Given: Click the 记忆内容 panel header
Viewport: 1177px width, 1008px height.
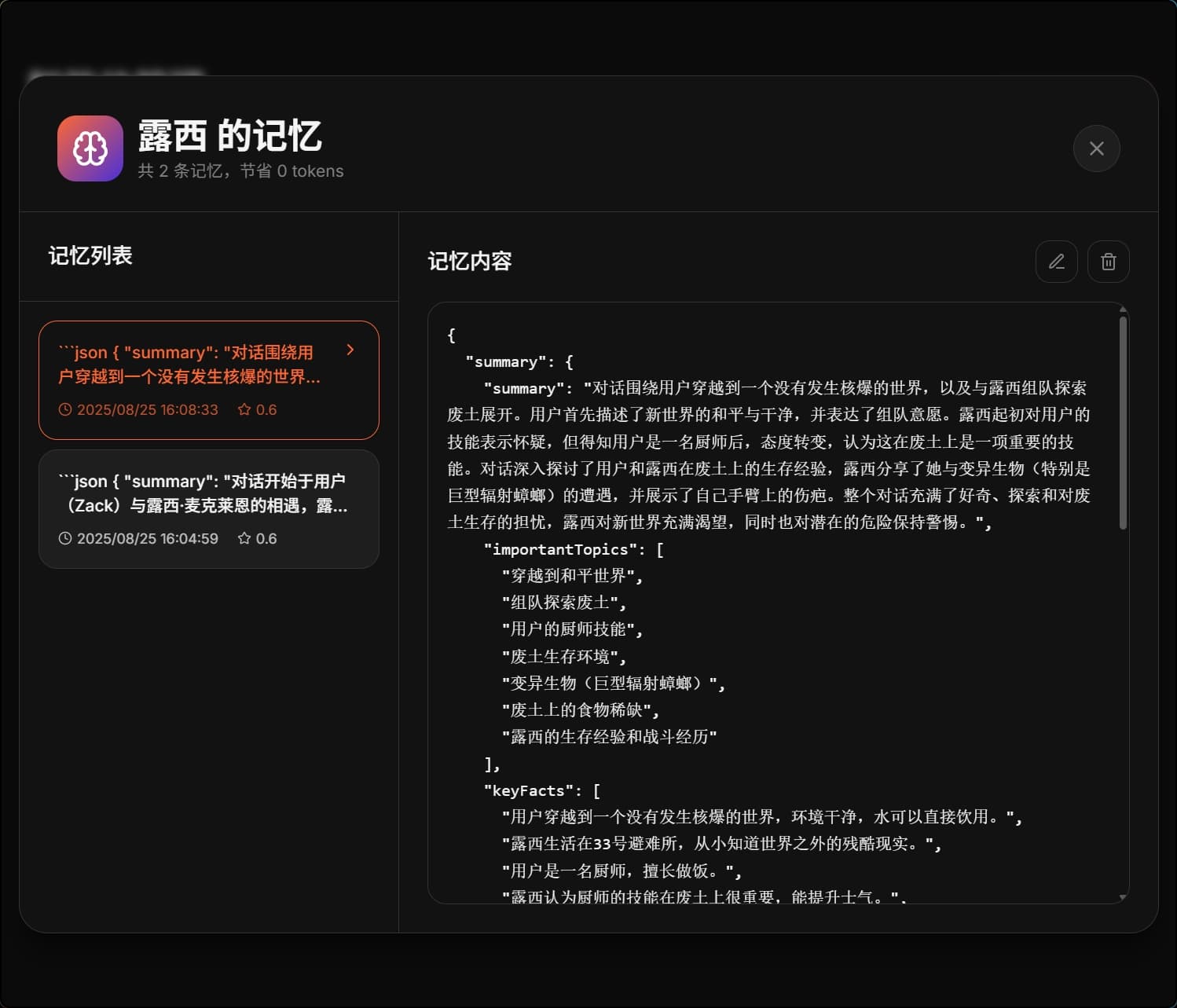Looking at the screenshot, I should [x=469, y=262].
